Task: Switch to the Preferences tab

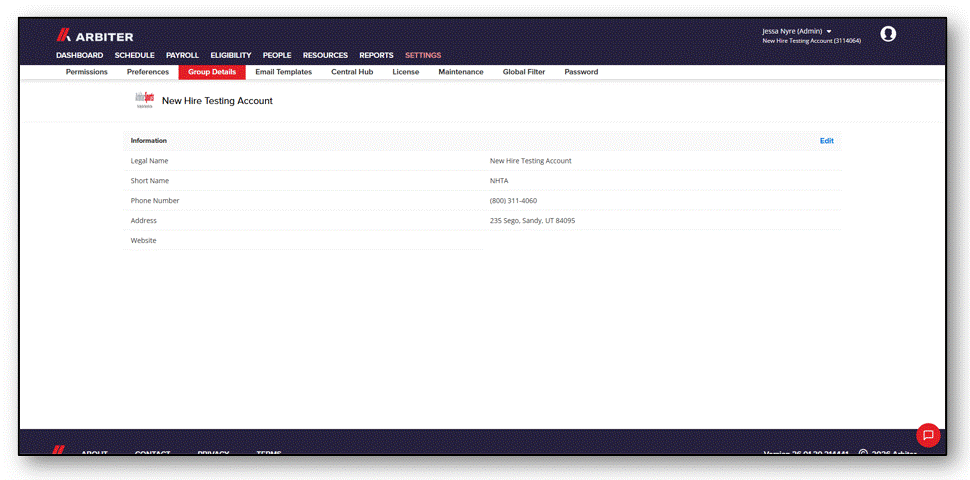Action: click(x=148, y=72)
